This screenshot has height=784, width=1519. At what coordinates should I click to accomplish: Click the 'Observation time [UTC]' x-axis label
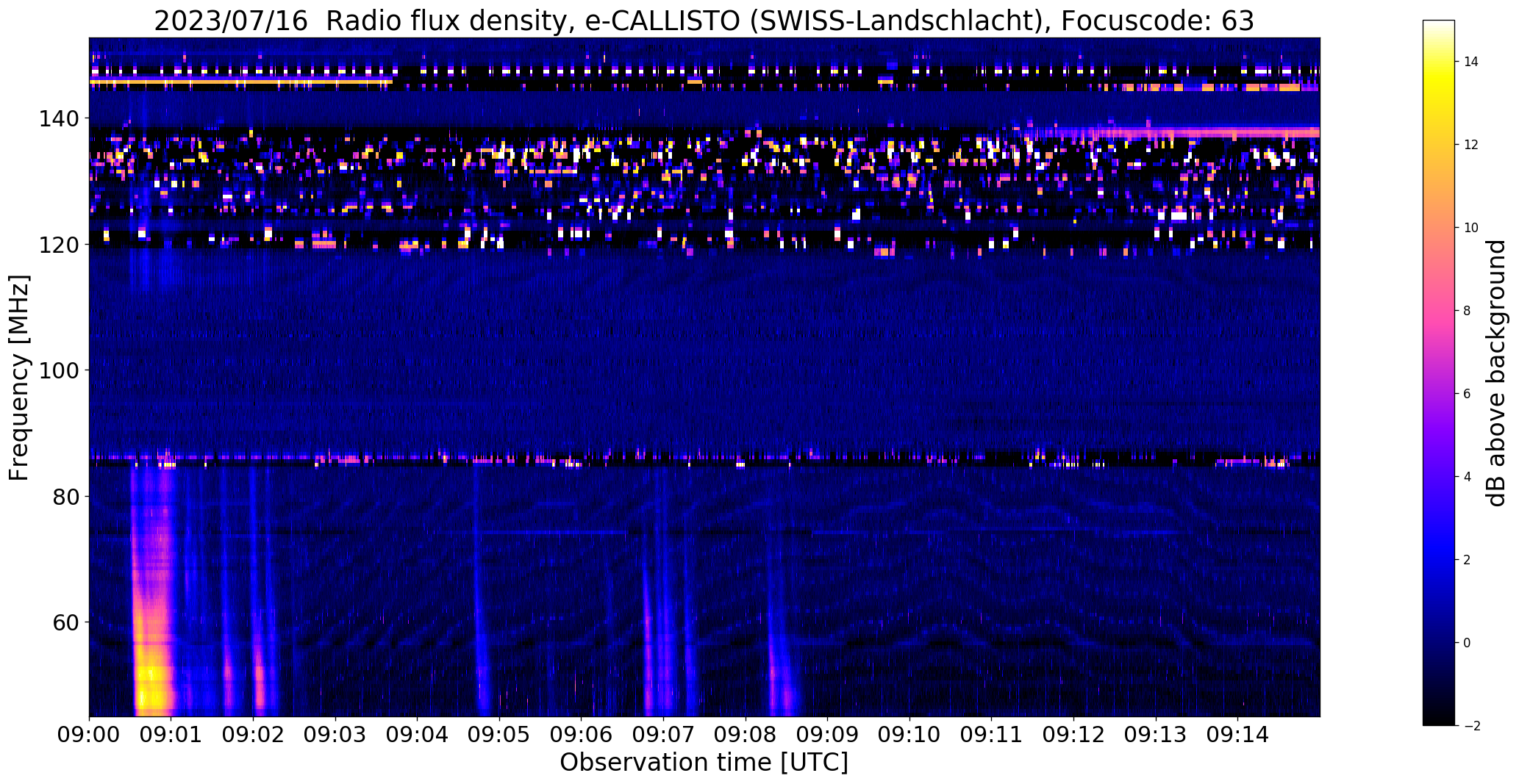pyautogui.click(x=704, y=763)
